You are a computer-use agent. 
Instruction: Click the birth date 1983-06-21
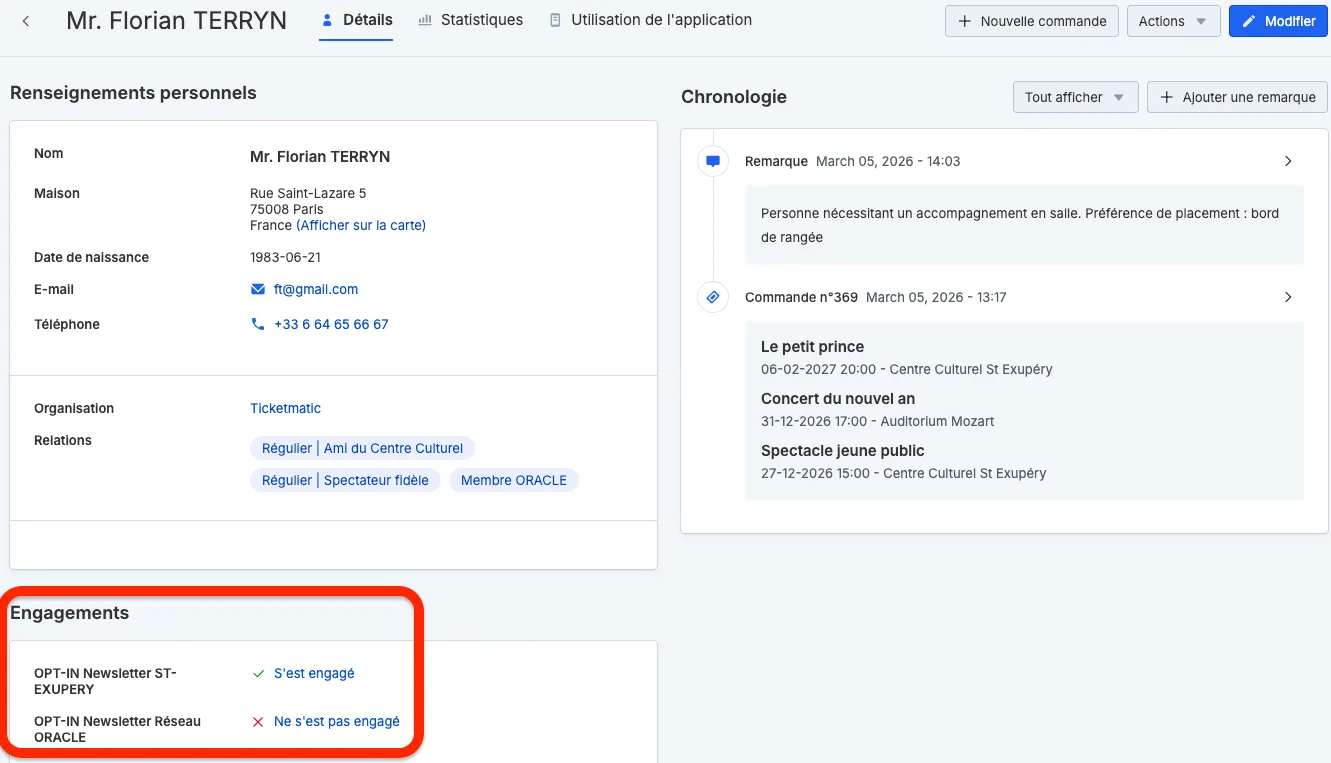pyautogui.click(x=285, y=258)
